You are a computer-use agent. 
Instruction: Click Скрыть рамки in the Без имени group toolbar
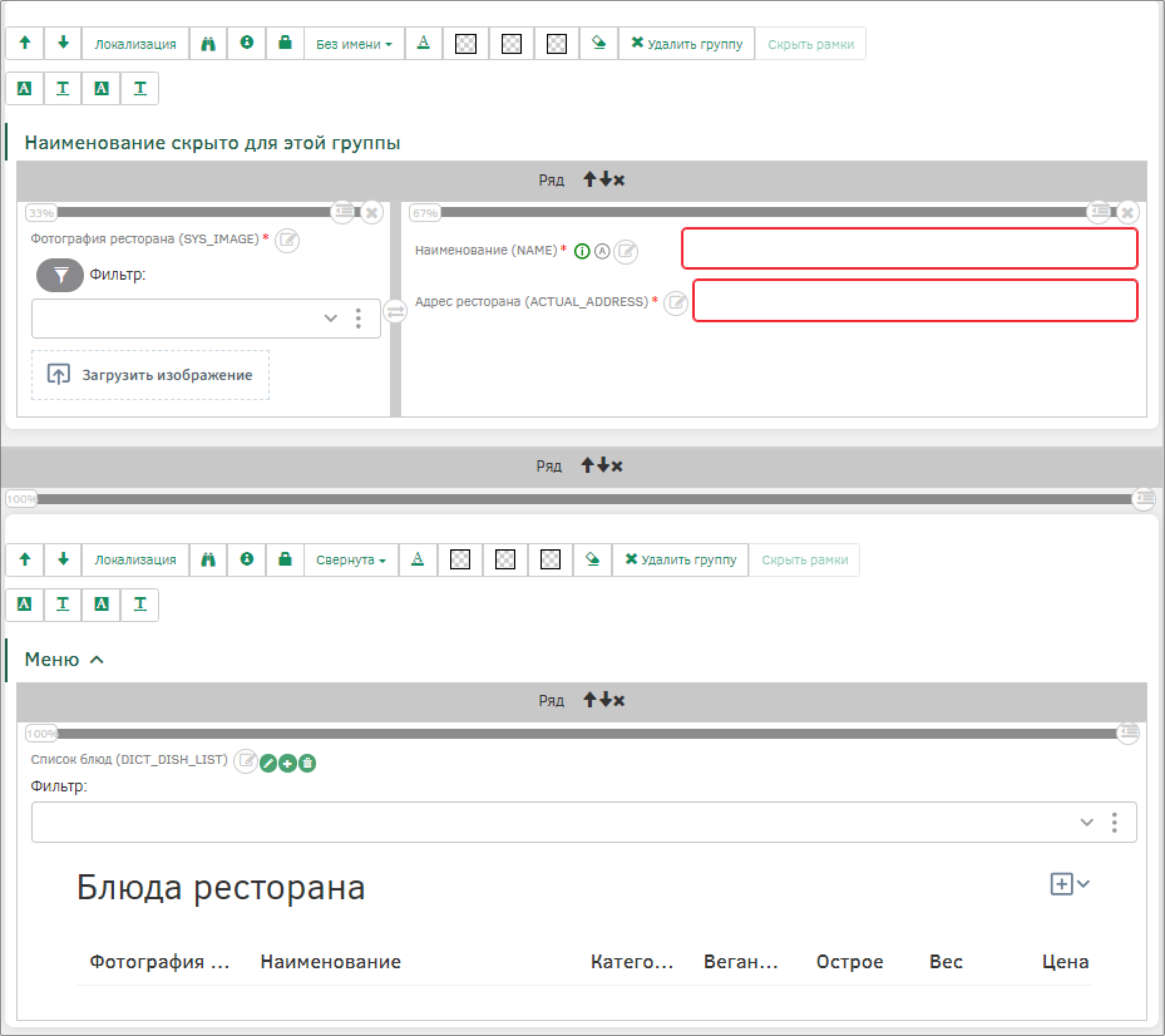coord(811,43)
